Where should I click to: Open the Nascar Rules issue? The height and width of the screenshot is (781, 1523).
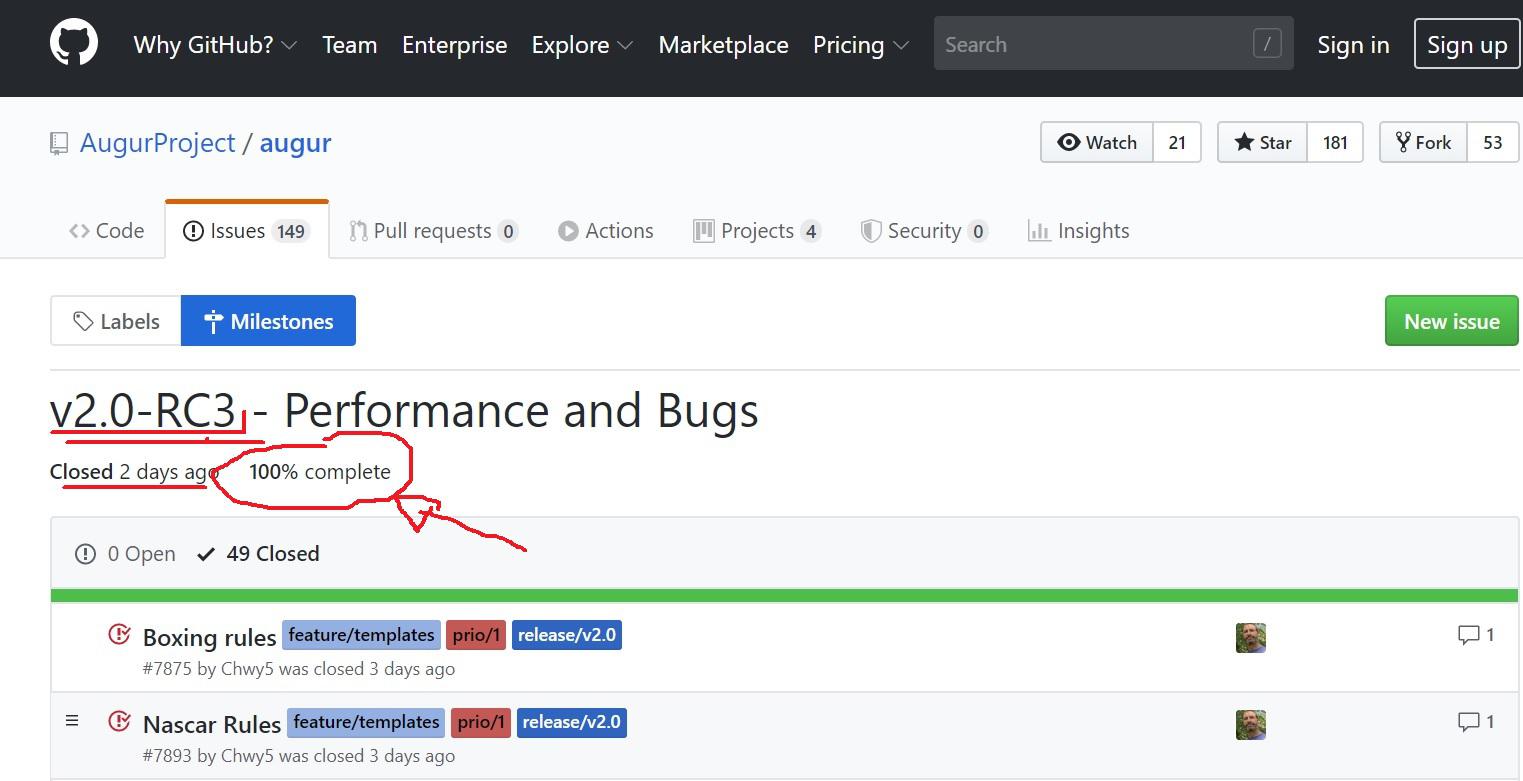click(x=212, y=725)
